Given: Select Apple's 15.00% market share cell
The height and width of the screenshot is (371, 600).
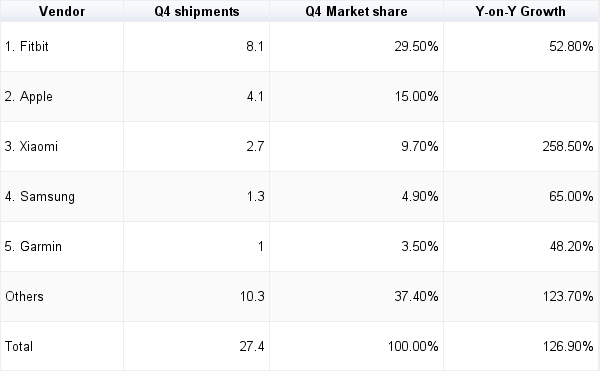Looking at the screenshot, I should (356, 96).
